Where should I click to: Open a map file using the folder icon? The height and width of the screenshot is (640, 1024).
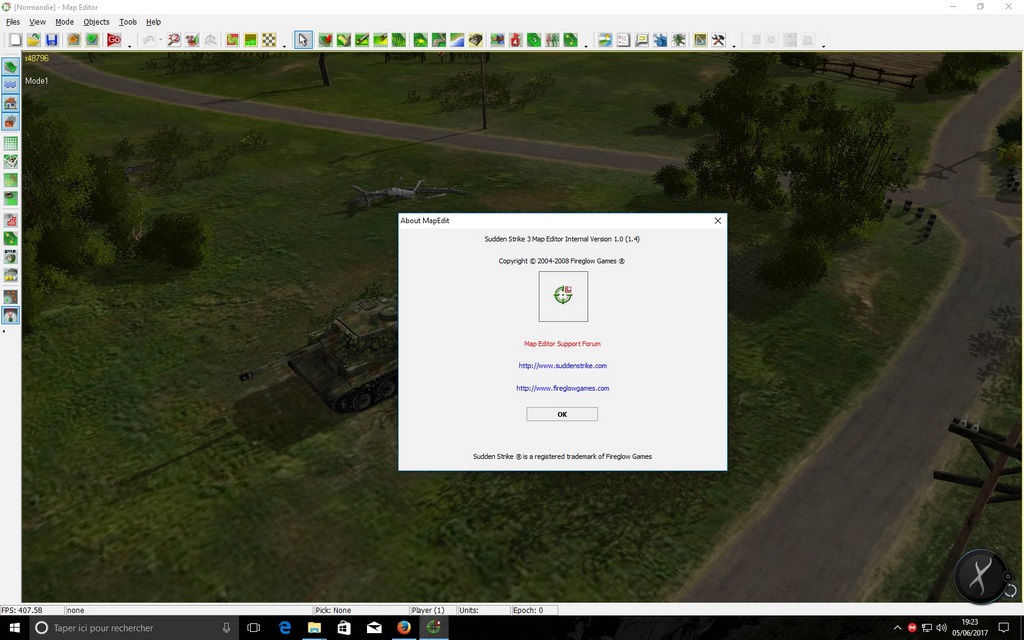point(33,40)
